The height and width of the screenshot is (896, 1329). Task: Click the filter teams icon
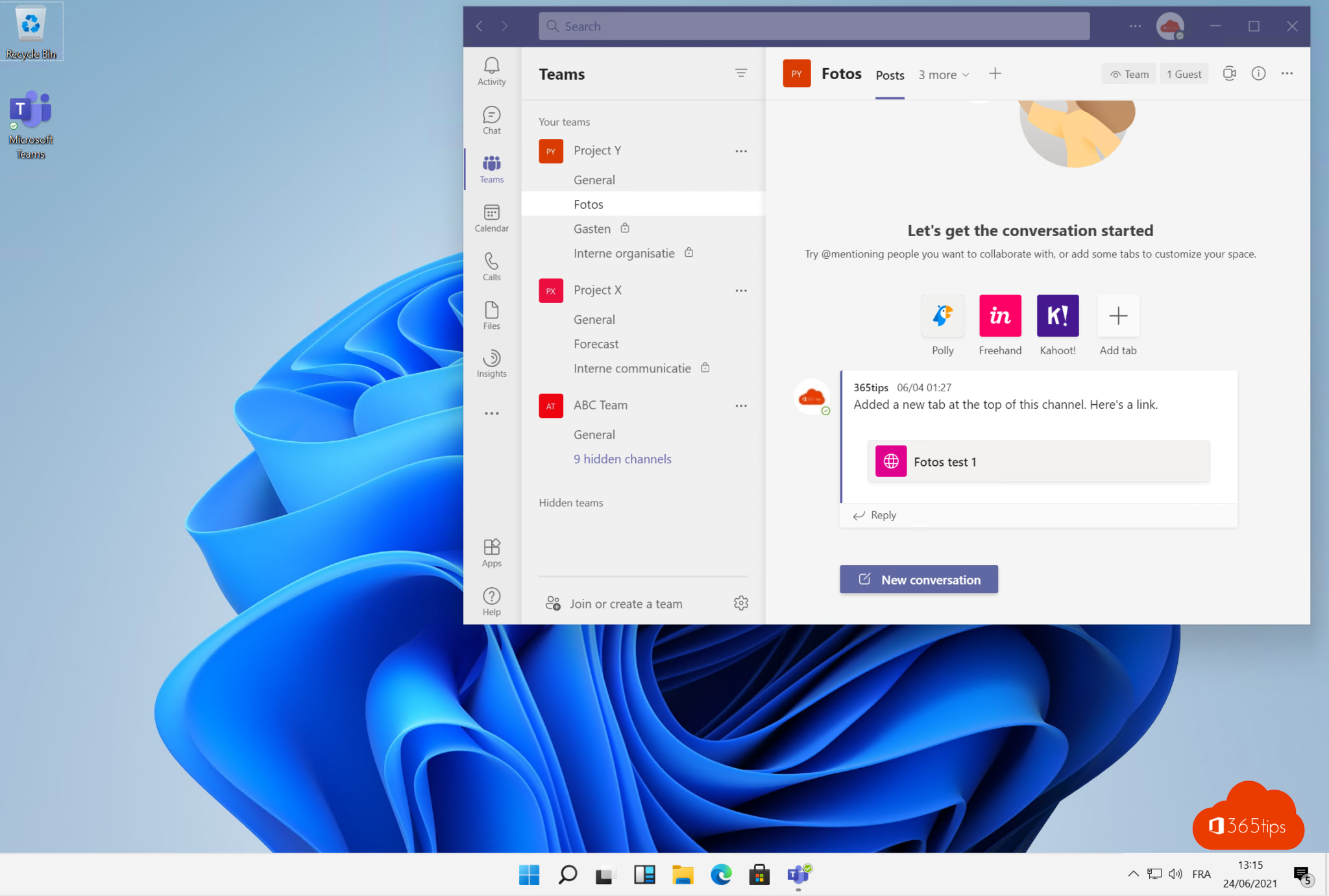(x=740, y=73)
